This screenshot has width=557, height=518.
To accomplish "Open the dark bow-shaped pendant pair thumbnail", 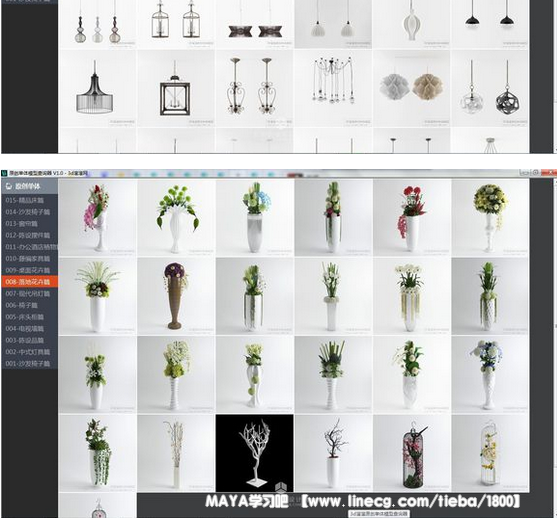I will click(x=254, y=24).
